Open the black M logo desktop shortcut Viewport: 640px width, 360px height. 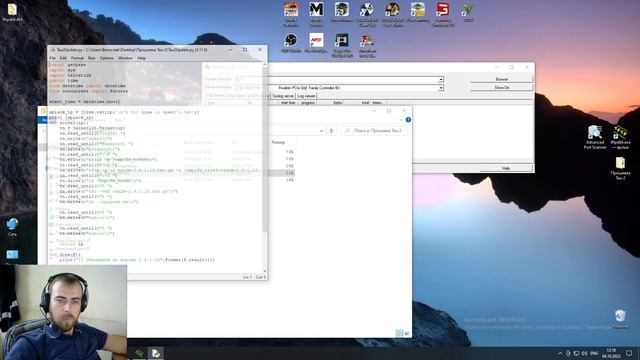316,13
